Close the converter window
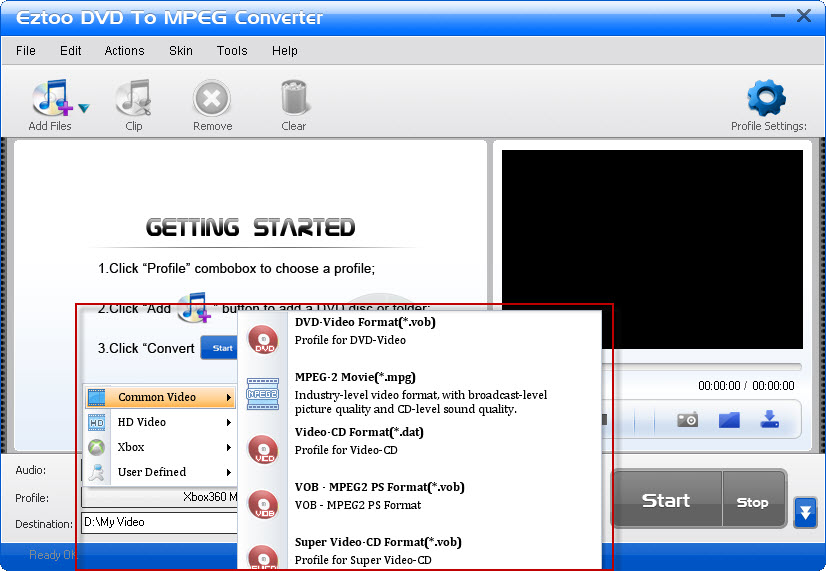 tap(804, 15)
